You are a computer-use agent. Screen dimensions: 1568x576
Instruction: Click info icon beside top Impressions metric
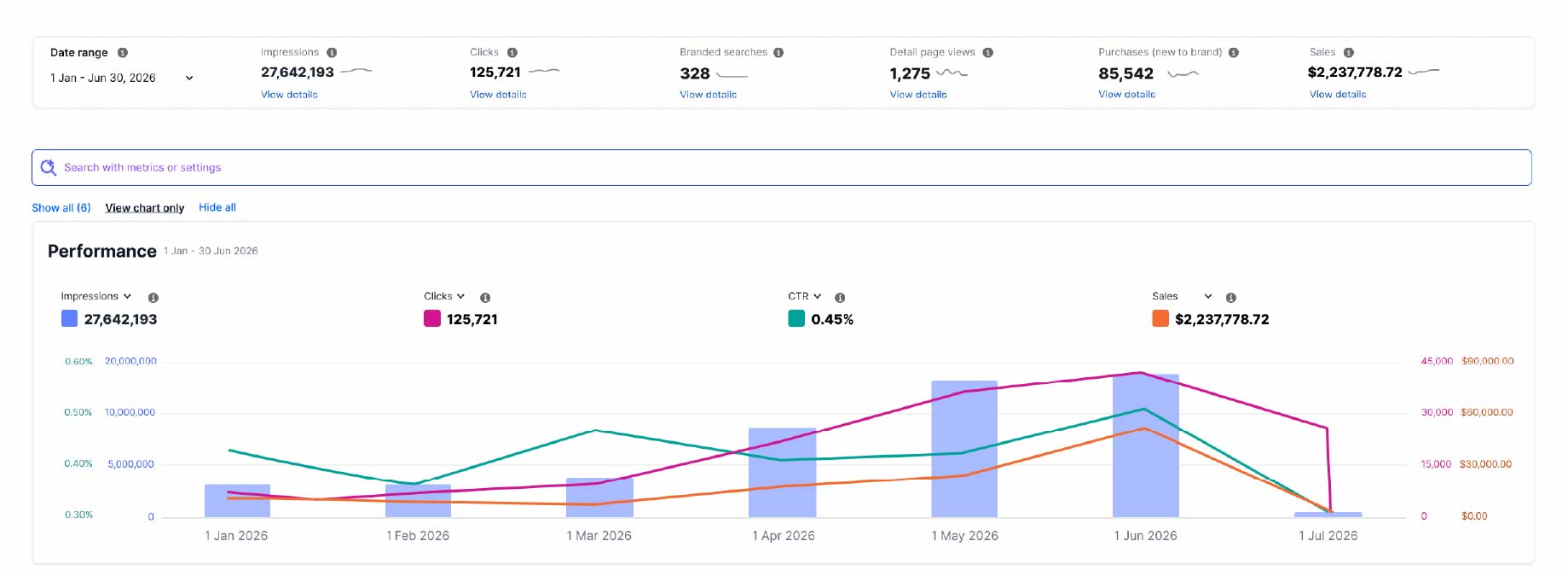click(x=332, y=52)
